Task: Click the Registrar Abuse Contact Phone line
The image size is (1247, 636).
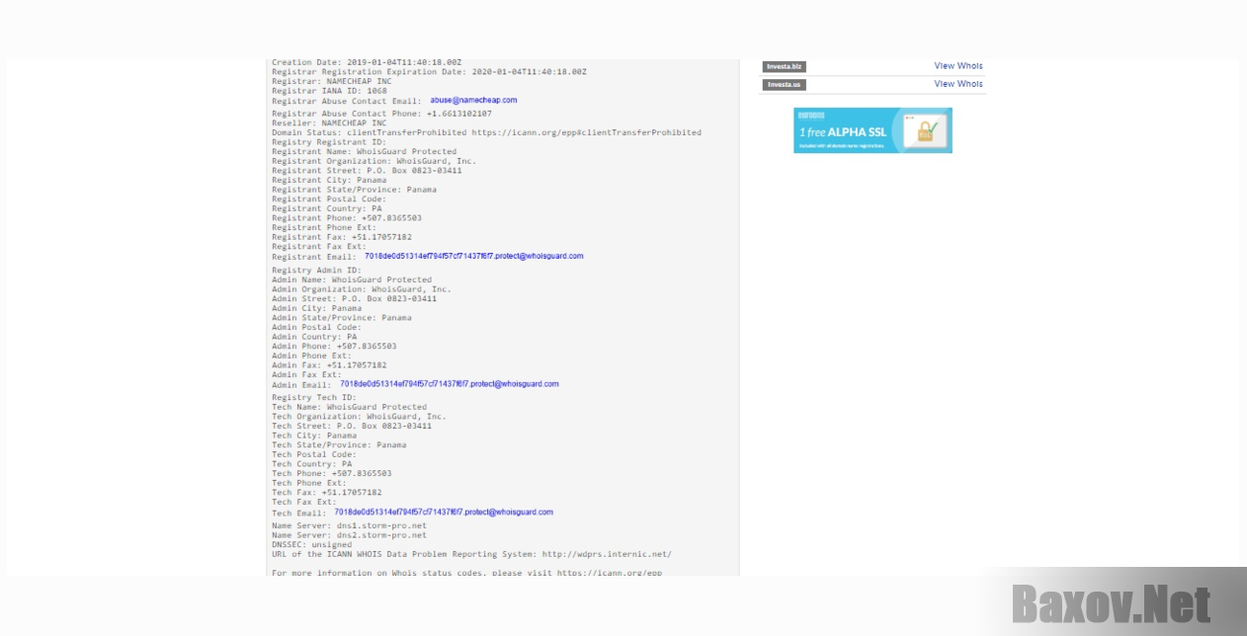Action: 382,114
